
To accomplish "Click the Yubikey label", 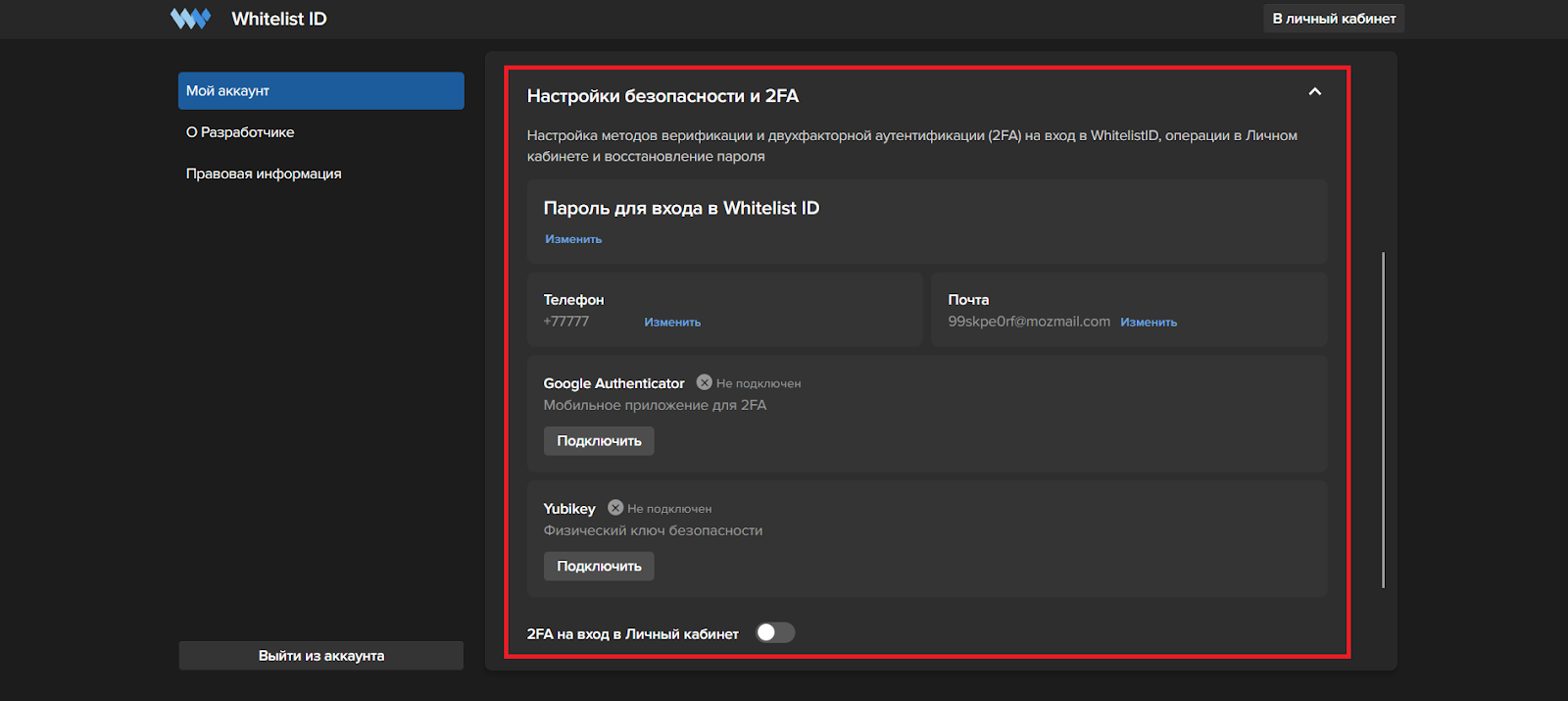I will point(569,509).
